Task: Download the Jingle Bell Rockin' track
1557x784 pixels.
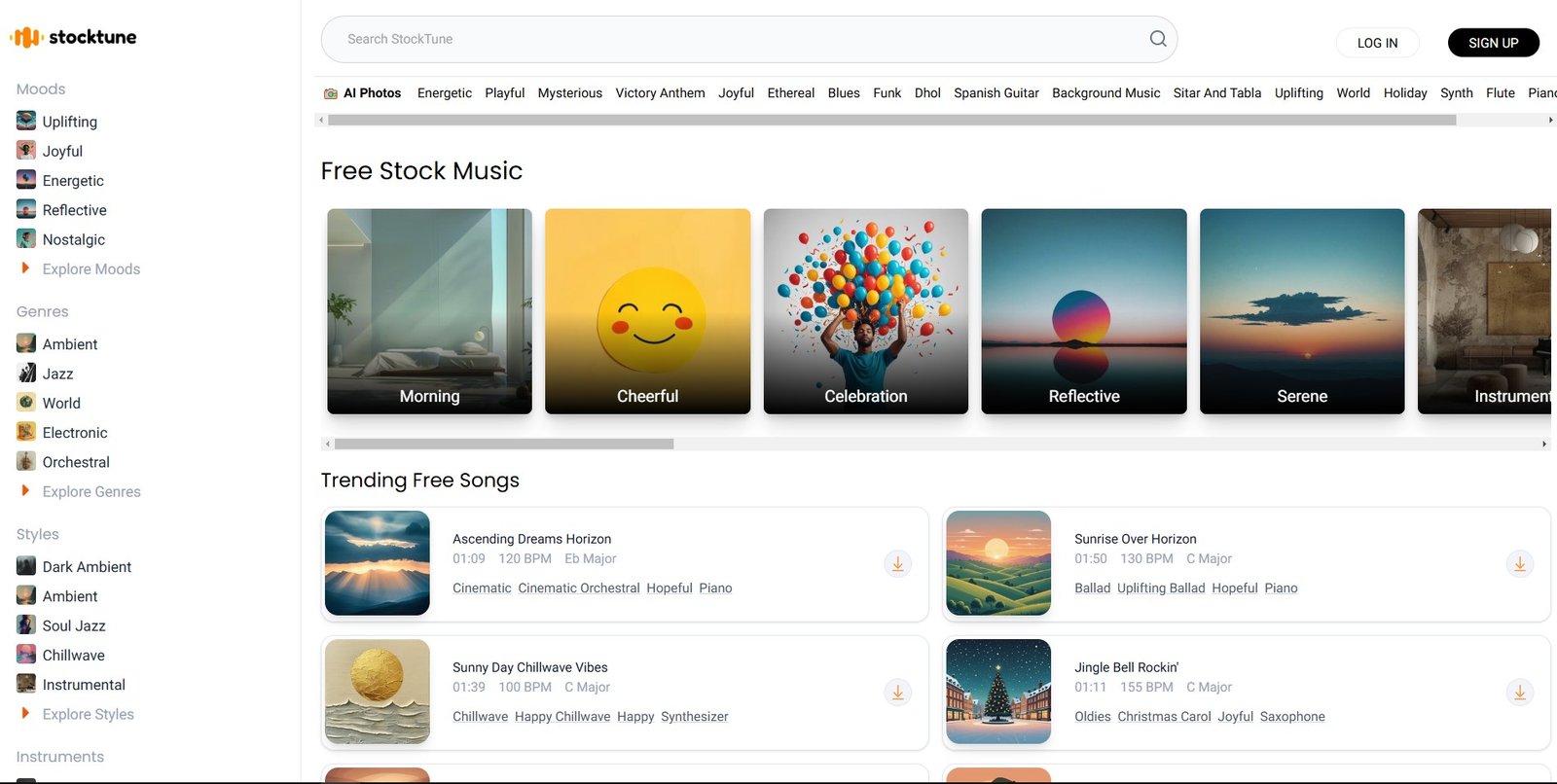Action: coord(1519,693)
